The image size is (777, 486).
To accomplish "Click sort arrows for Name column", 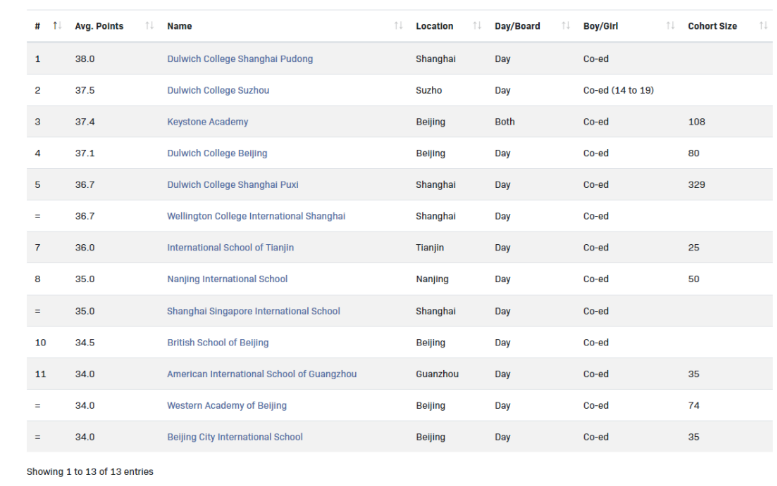I will click(x=398, y=26).
